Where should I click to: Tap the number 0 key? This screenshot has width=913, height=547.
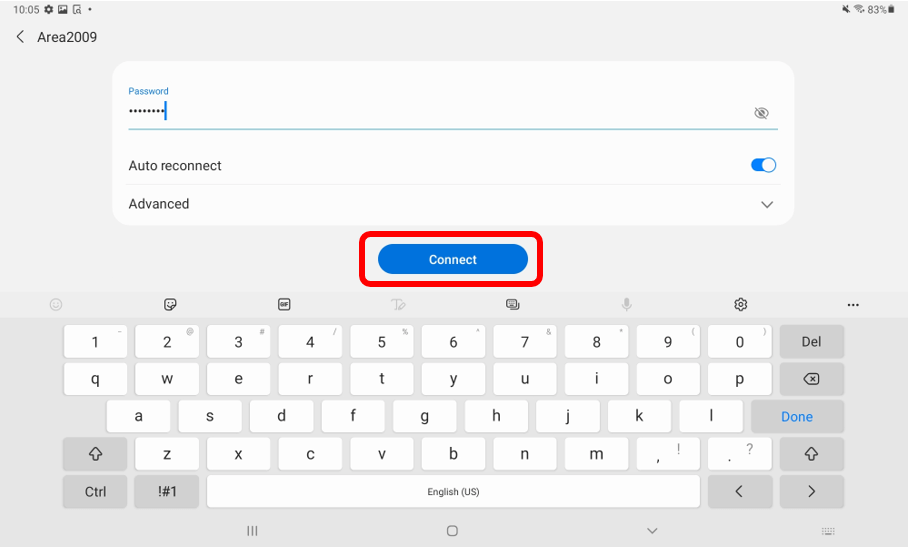click(x=739, y=341)
